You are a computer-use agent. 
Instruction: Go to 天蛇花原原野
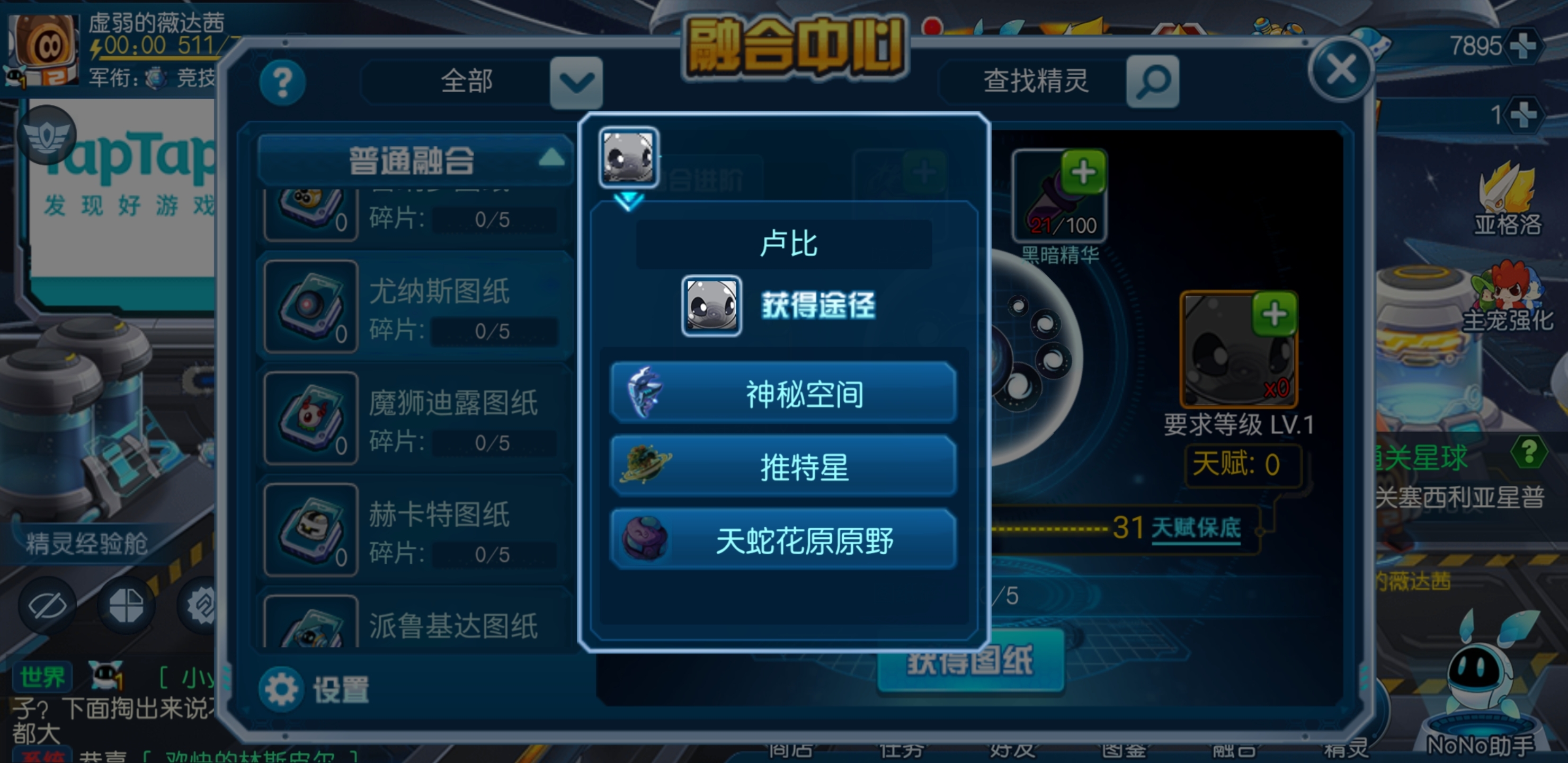783,539
